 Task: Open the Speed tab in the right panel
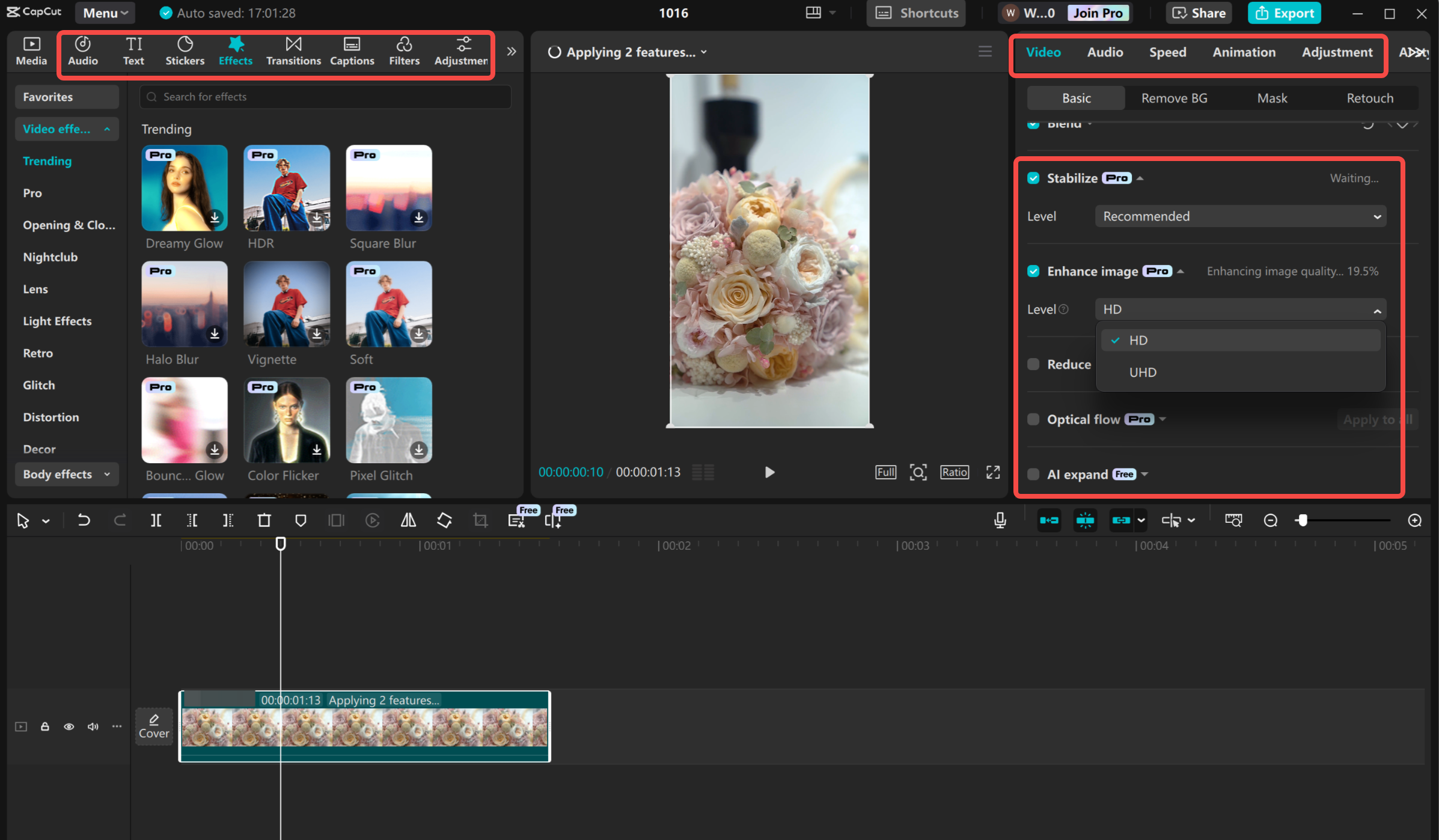[1167, 52]
